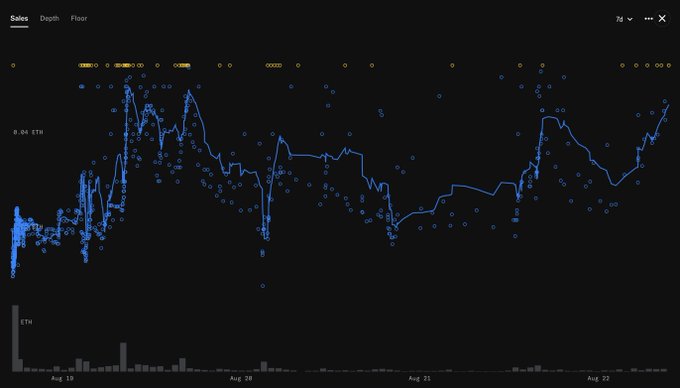The width and height of the screenshot is (680, 388).
Task: Close the chart panel with X
Action: coord(662,19)
